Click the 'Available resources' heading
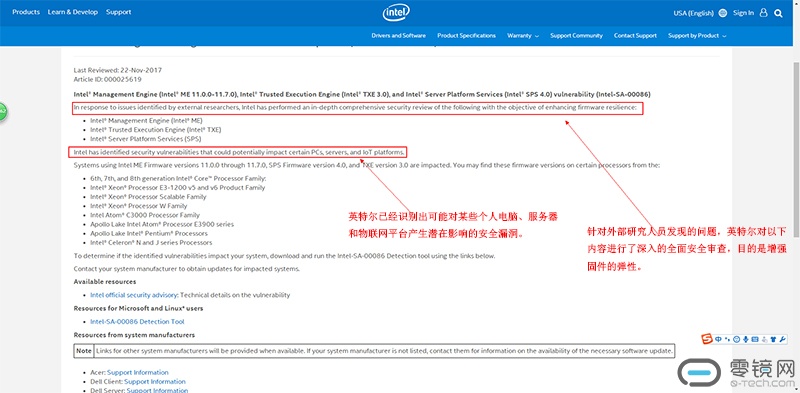Image resolution: width=800 pixels, height=393 pixels. 105,282
